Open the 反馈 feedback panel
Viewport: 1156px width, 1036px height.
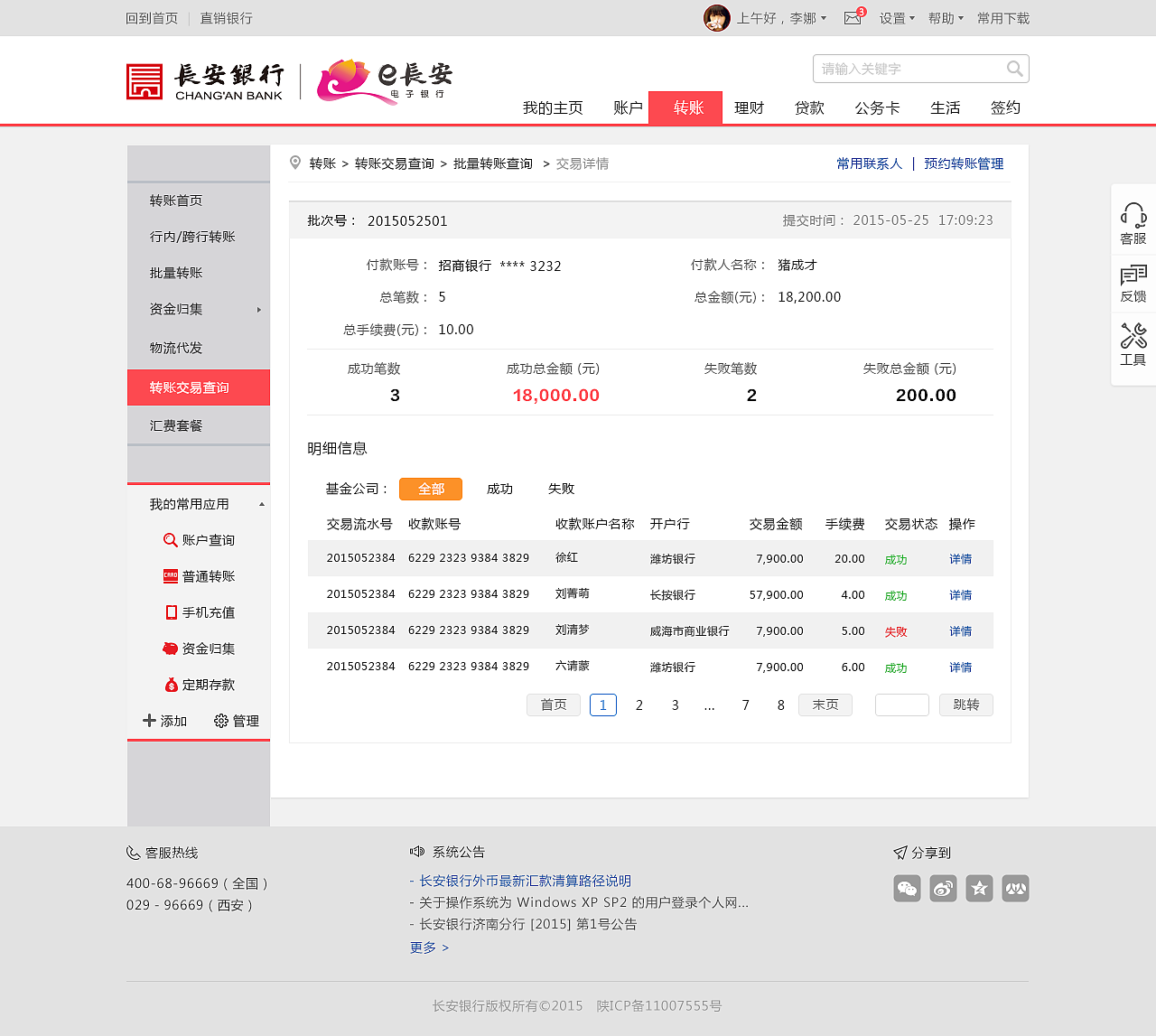click(x=1133, y=283)
